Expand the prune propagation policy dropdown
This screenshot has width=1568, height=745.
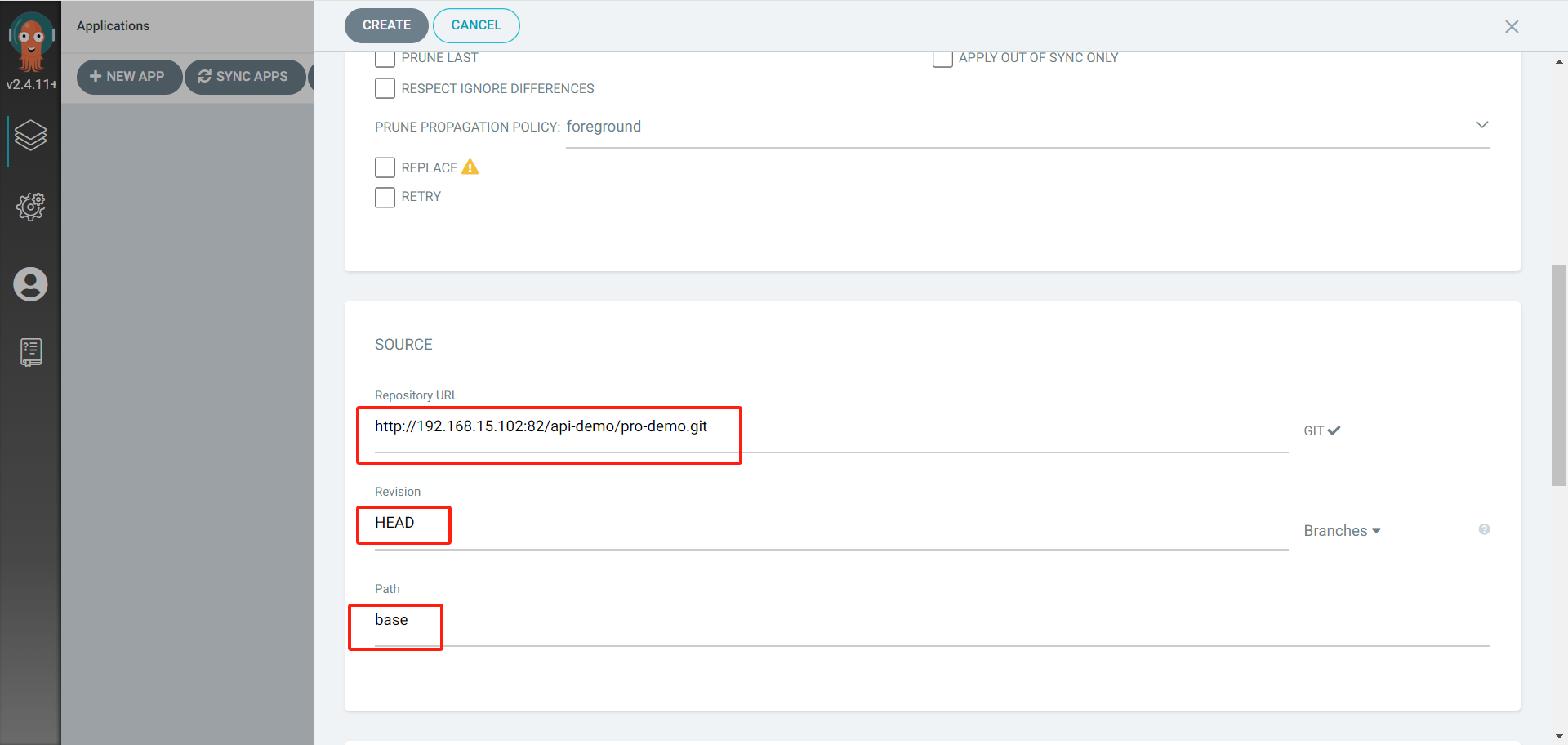[1482, 124]
